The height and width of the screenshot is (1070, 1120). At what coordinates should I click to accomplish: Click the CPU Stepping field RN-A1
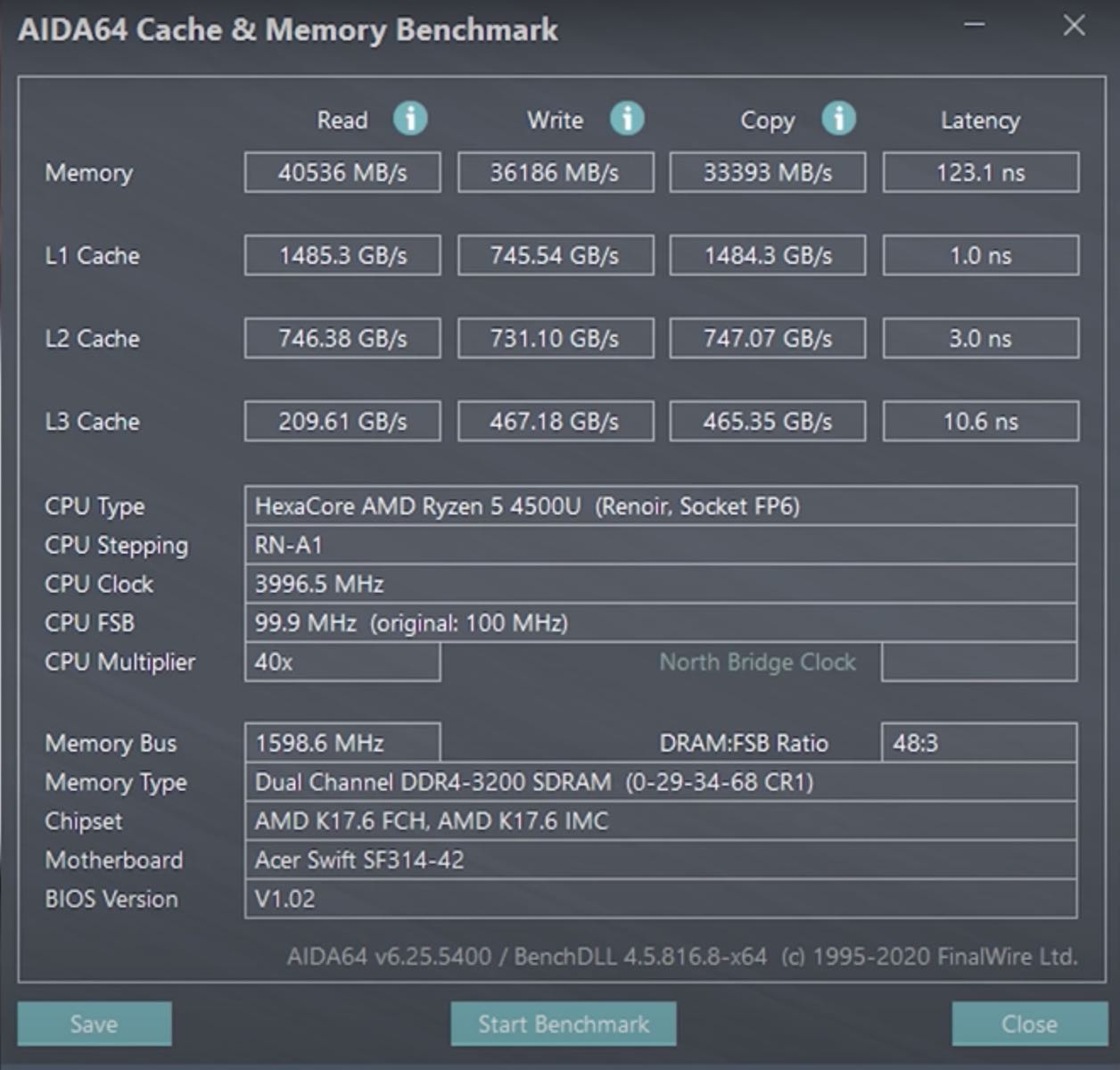(x=660, y=545)
